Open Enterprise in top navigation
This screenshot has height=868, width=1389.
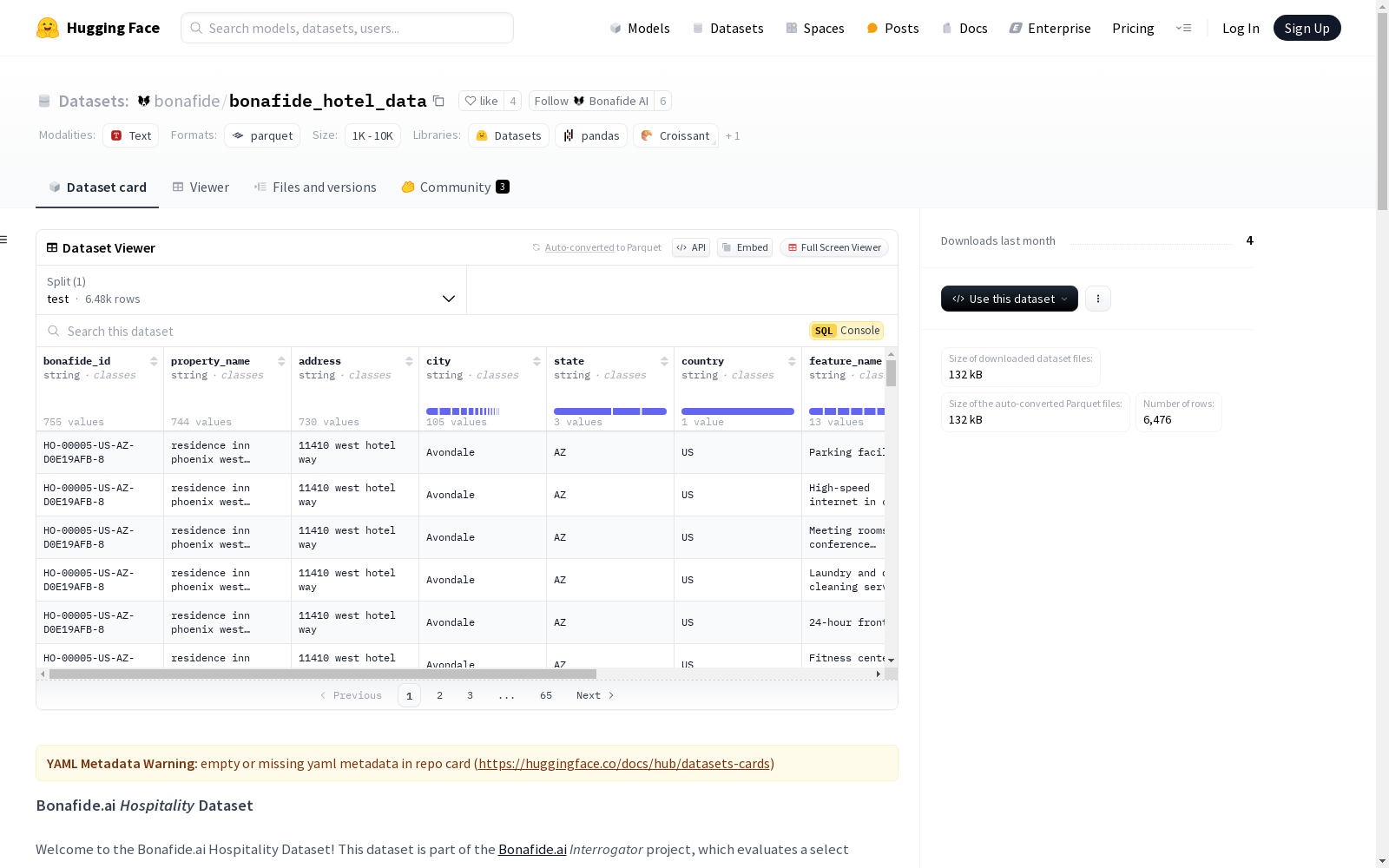pos(1050,28)
